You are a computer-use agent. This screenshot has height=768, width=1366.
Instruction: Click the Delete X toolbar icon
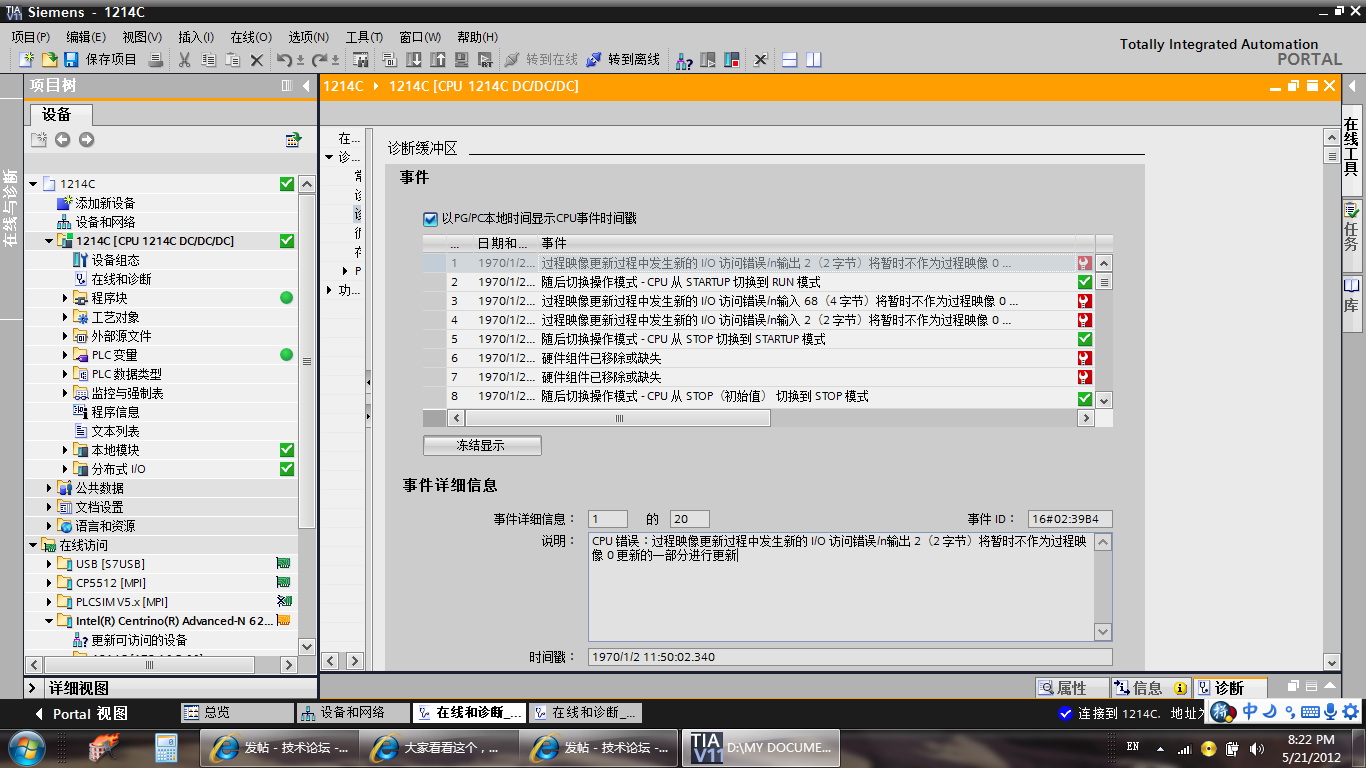256,60
